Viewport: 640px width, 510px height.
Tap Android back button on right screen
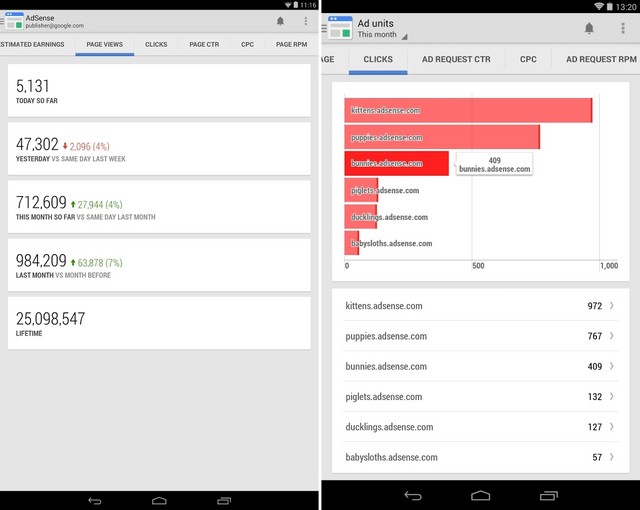click(413, 496)
